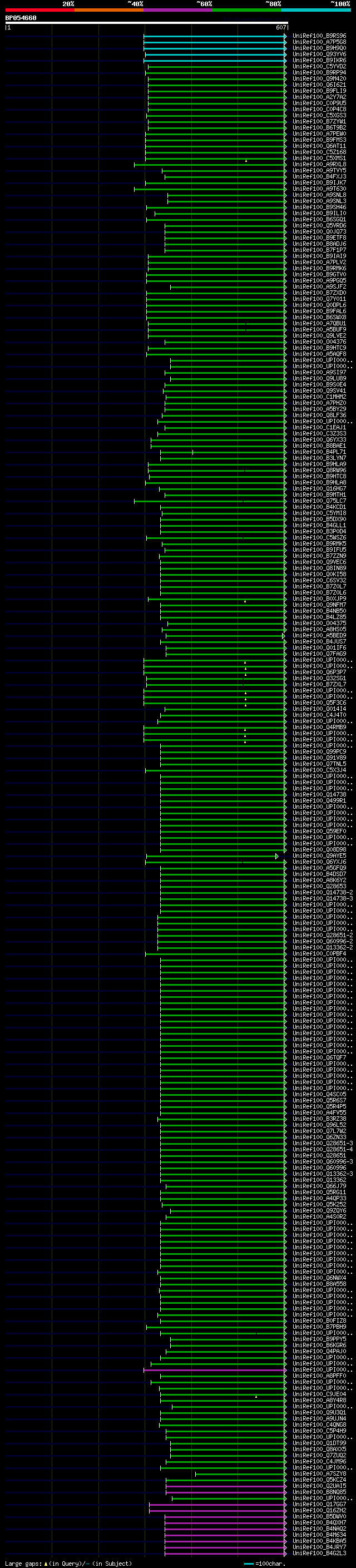
Task: Click the green alignment bar for A9RXL8
Action: pos(210,164)
